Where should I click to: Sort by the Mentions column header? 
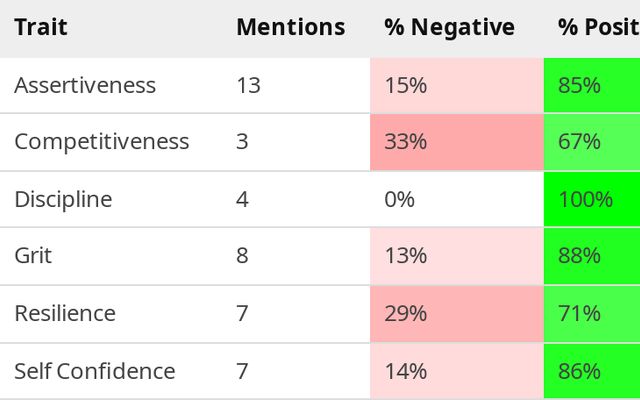(x=290, y=28)
